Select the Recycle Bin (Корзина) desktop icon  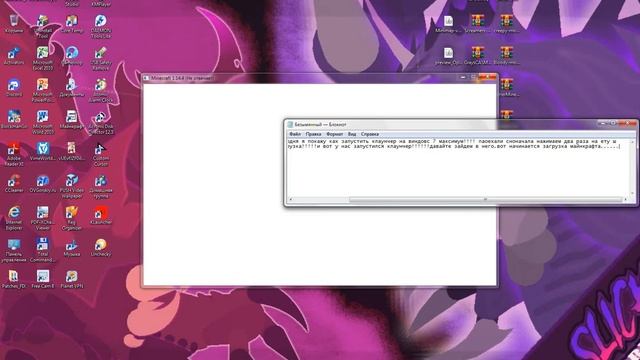(13, 24)
